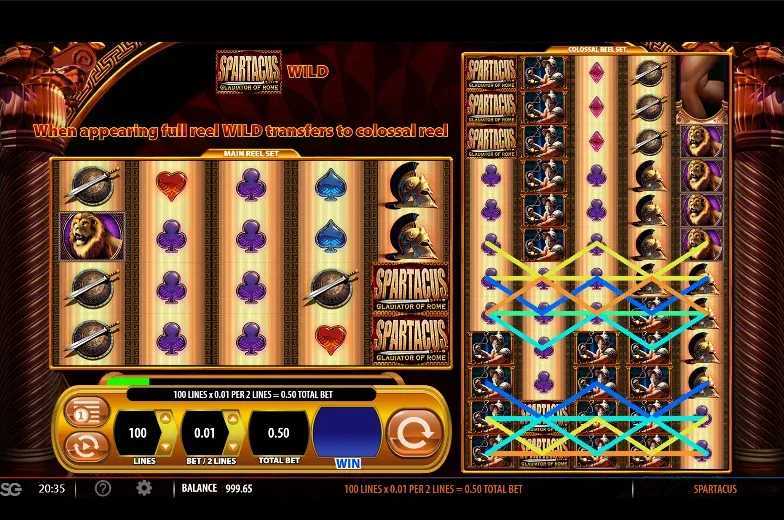Screen dimensions: 784x520
Task: Click the green progress bar above the bet panel
Action: click(x=128, y=382)
